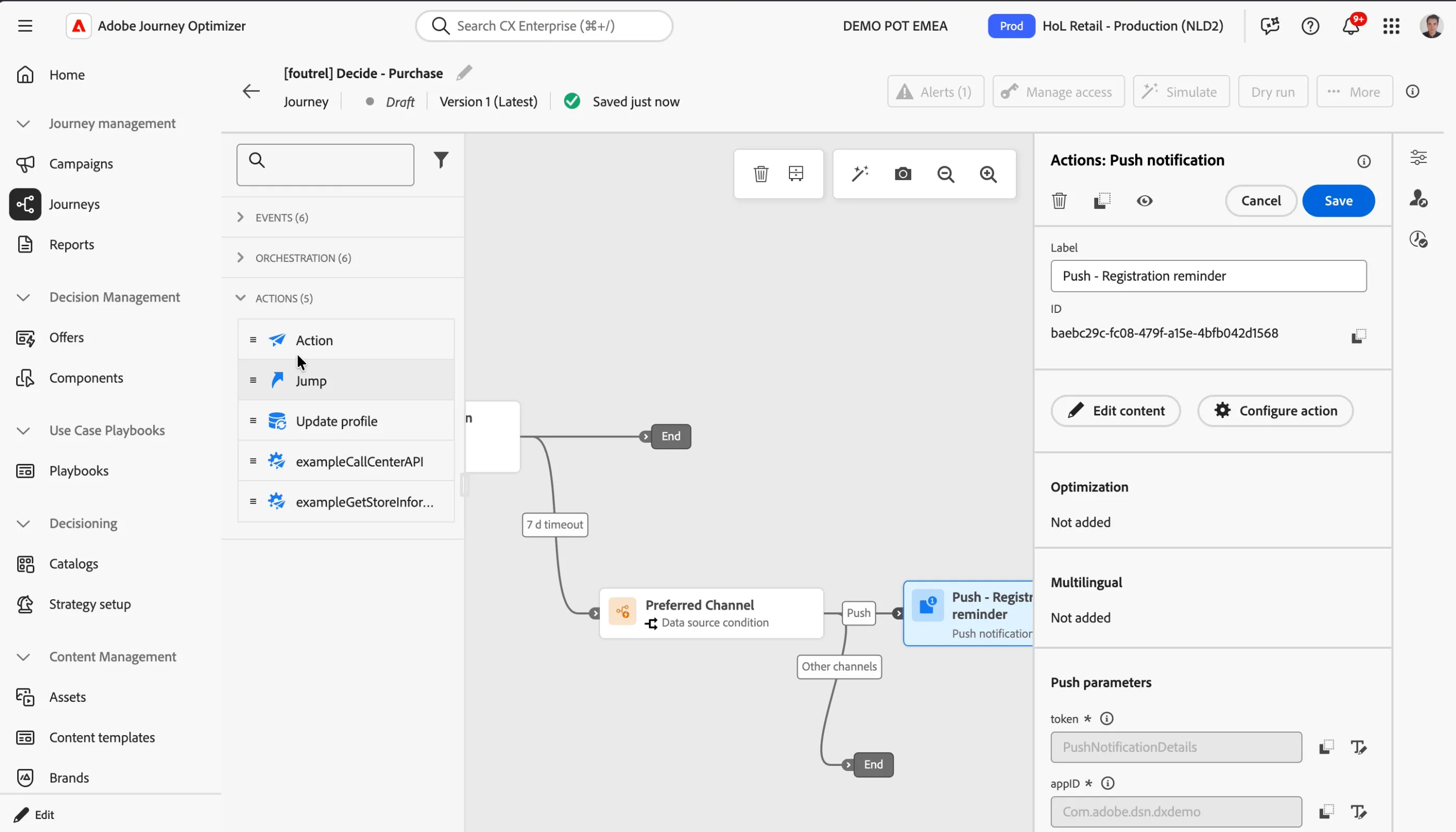Delete selected canvas activity via toolbar trash

click(761, 174)
